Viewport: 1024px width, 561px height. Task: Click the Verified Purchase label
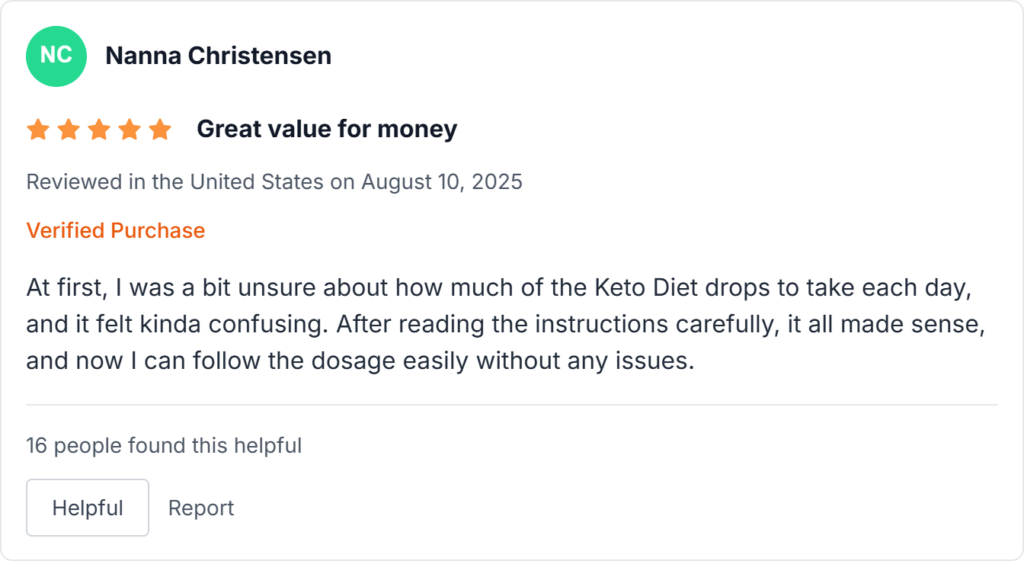[x=115, y=231]
